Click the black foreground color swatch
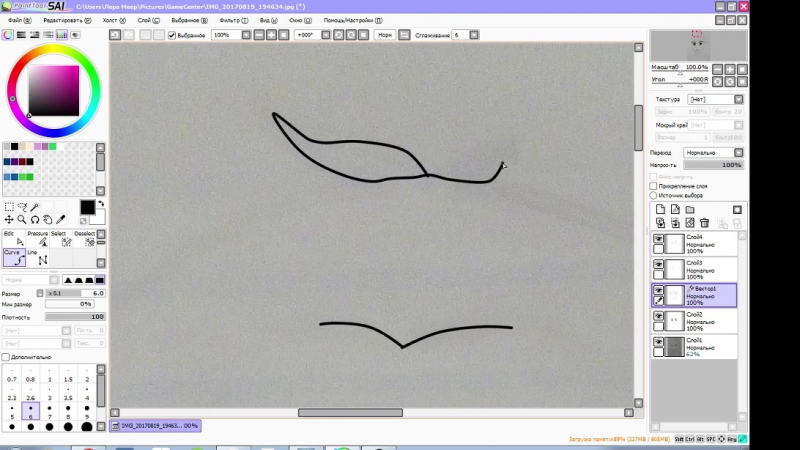800x450 pixels. click(87, 207)
